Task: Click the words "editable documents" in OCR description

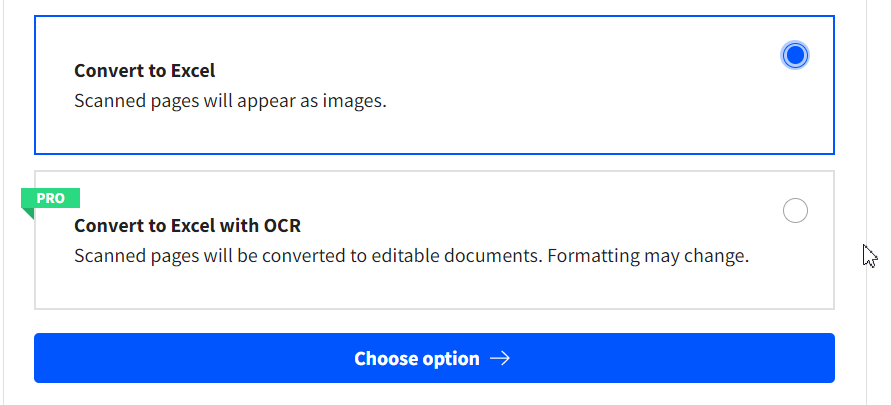Action: pos(455,256)
